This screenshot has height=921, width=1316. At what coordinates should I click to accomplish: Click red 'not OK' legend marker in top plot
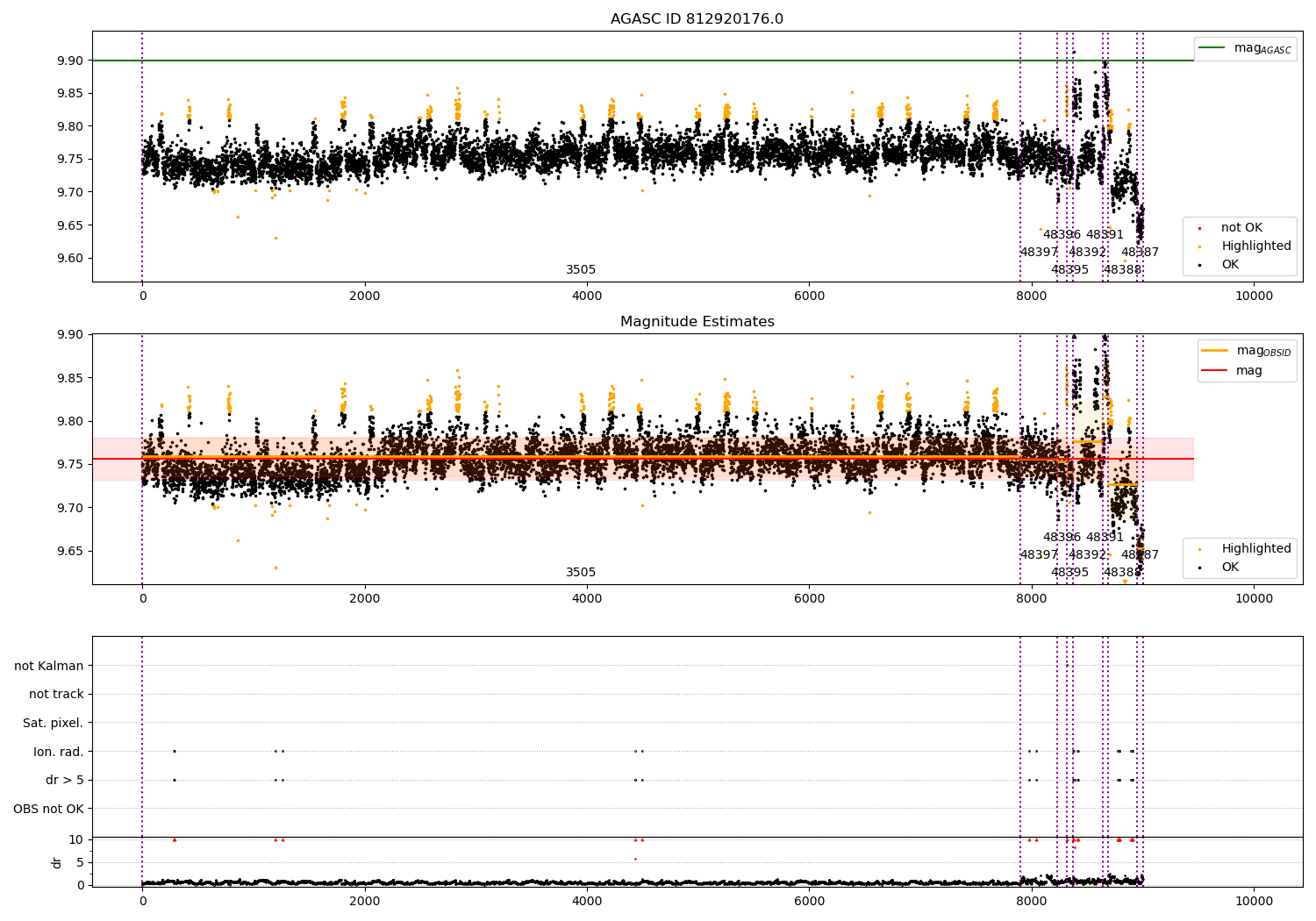(1200, 228)
